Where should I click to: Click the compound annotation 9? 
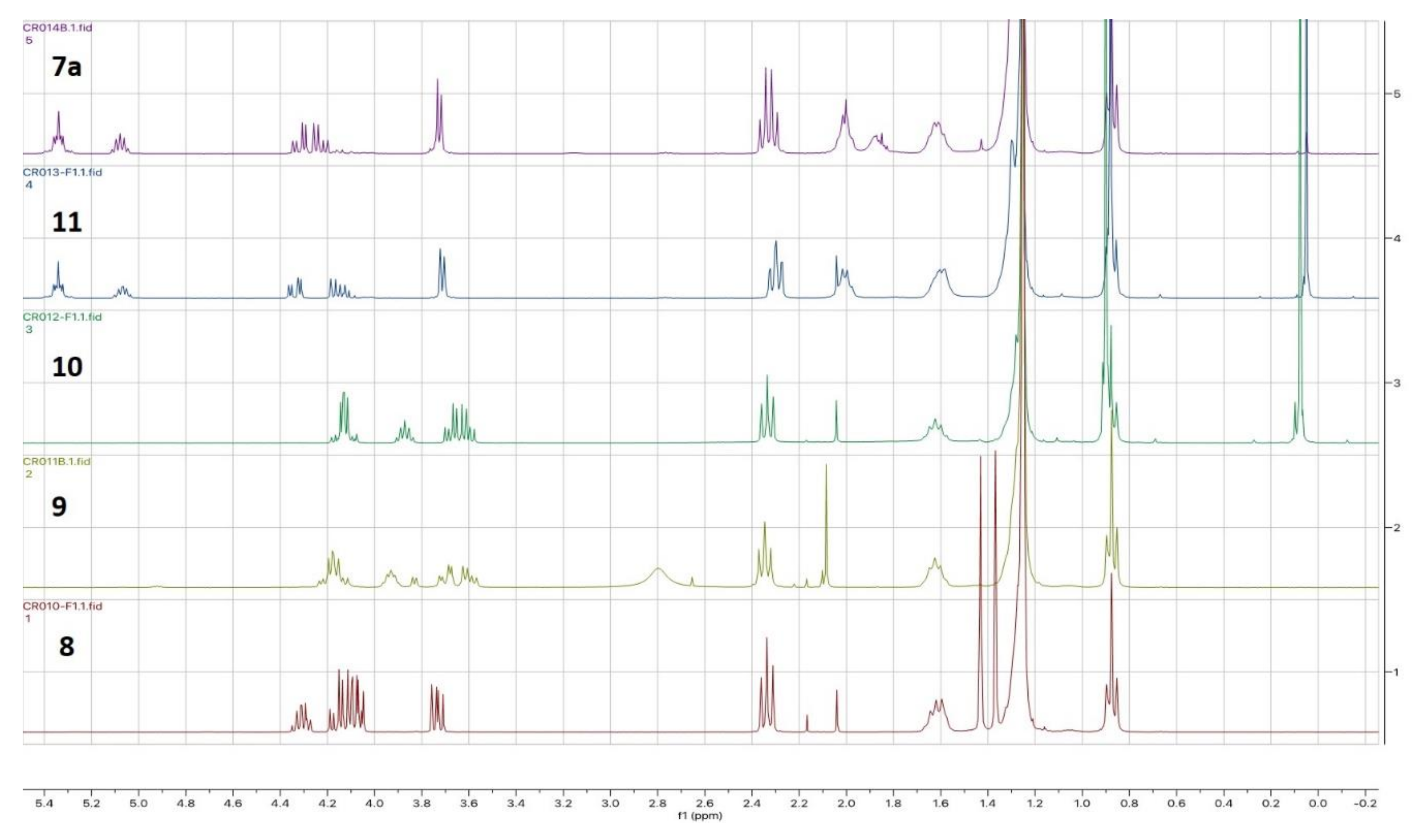59,506
